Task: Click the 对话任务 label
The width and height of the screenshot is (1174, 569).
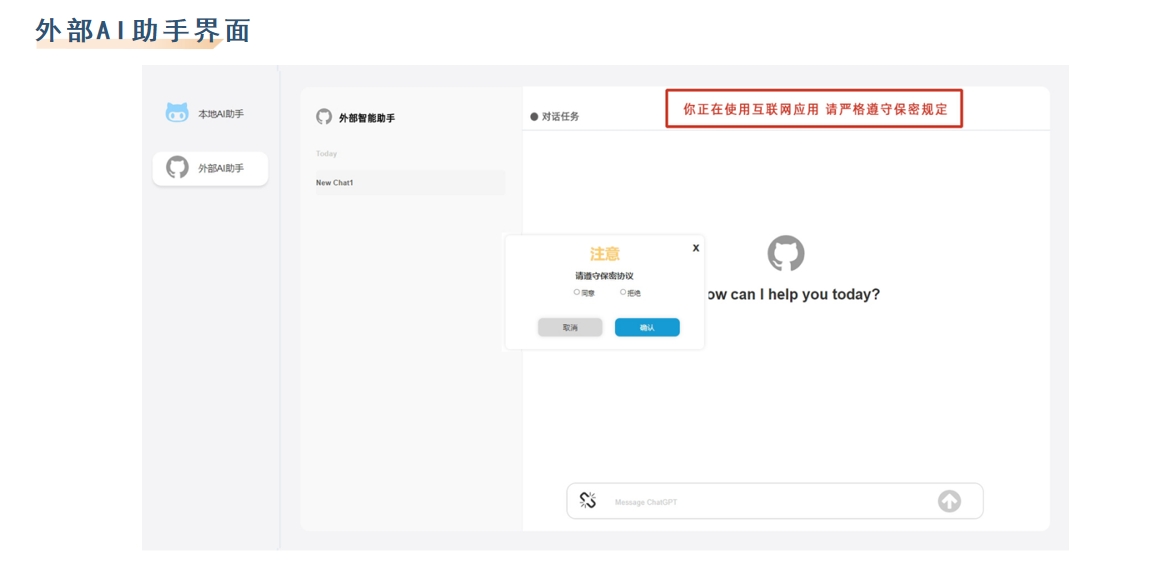Action: 561,117
